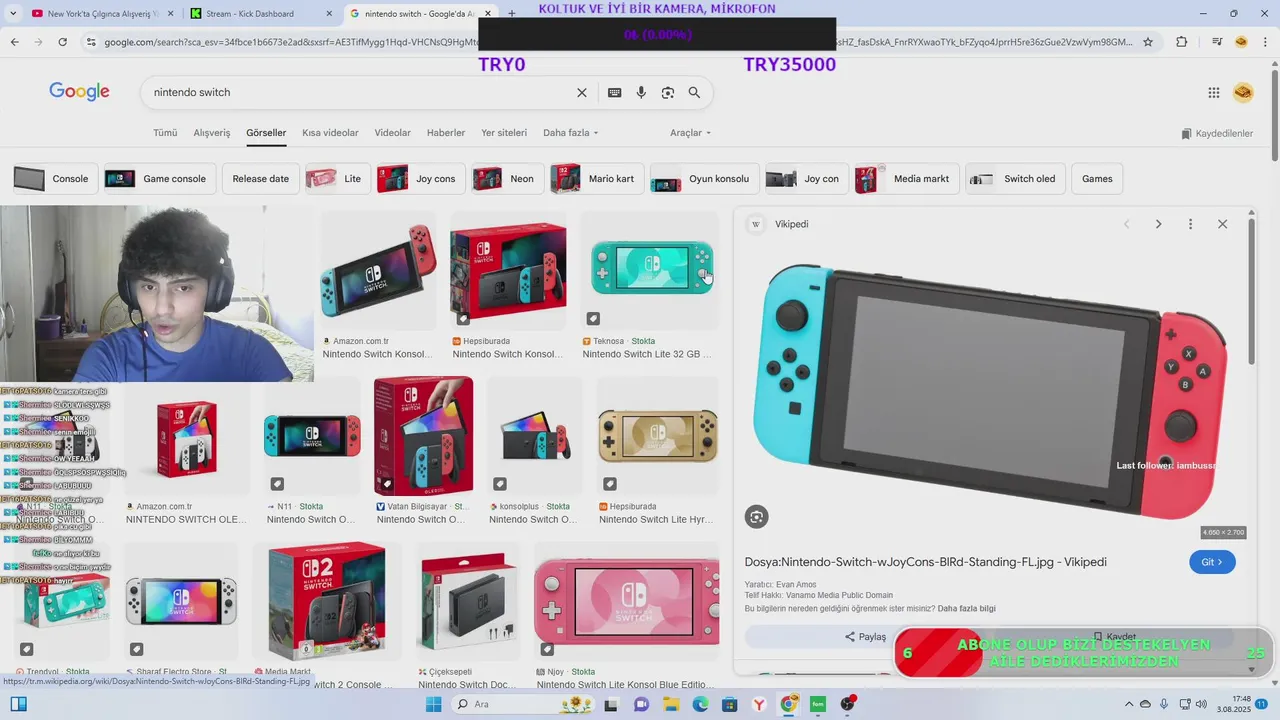This screenshot has height=720, width=1280.
Task: Open the preview panel three-dot menu
Action: tap(1190, 224)
